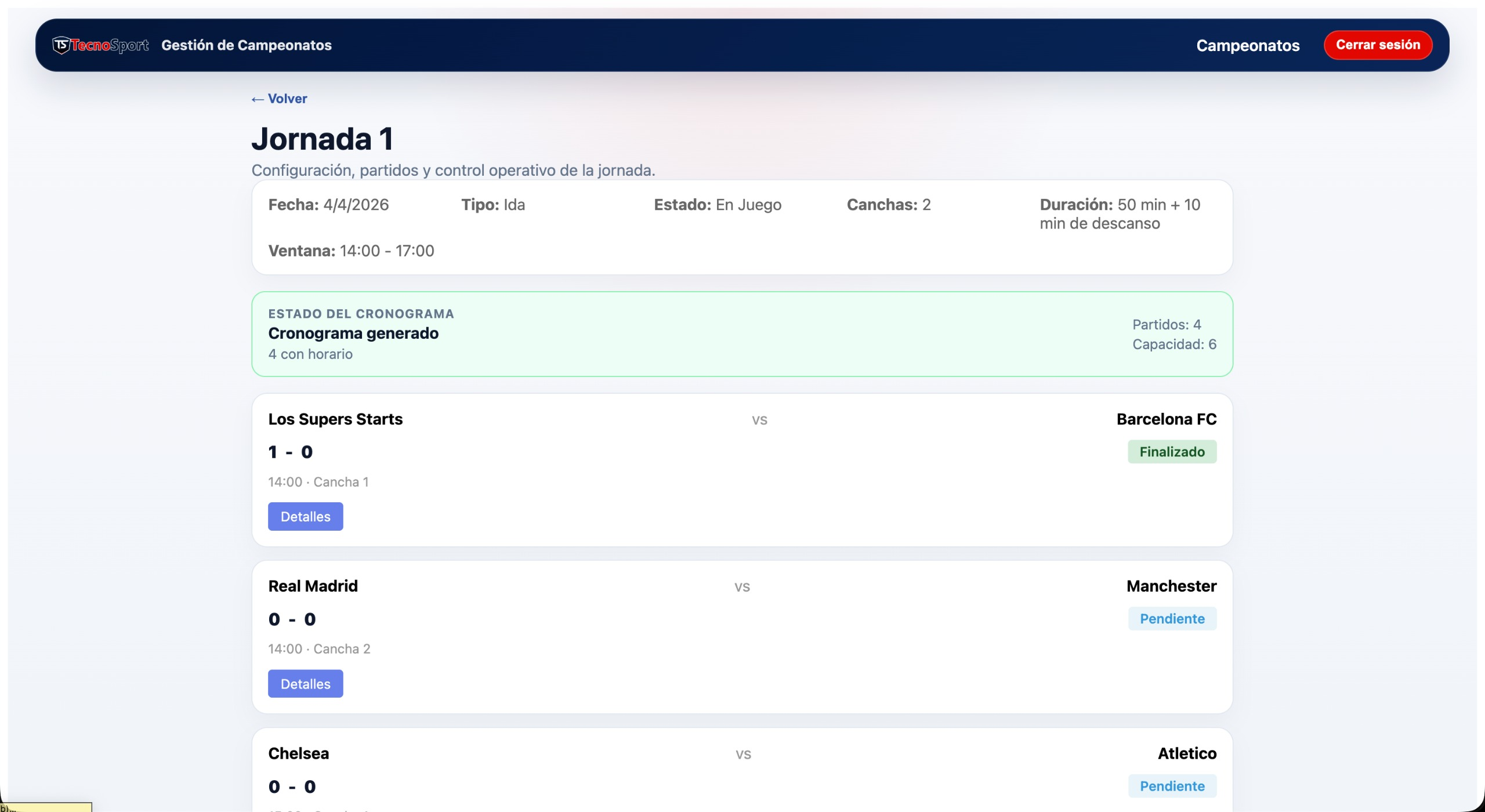This screenshot has height=812, width=1485.
Task: Select the Cronograma generado status banner
Action: tap(742, 334)
